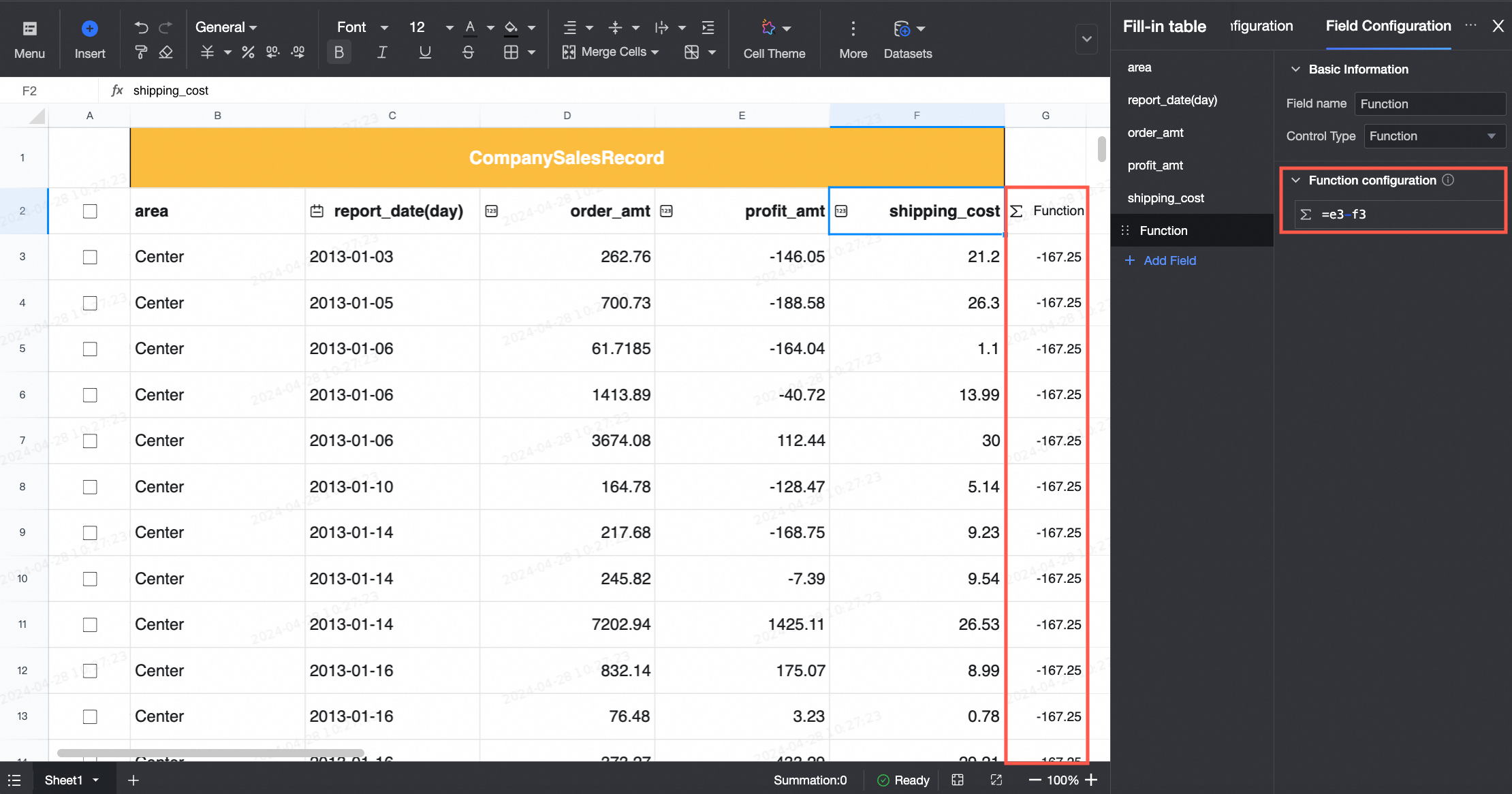Increase decimal places
This screenshot has height=794, width=1512.
(298, 52)
